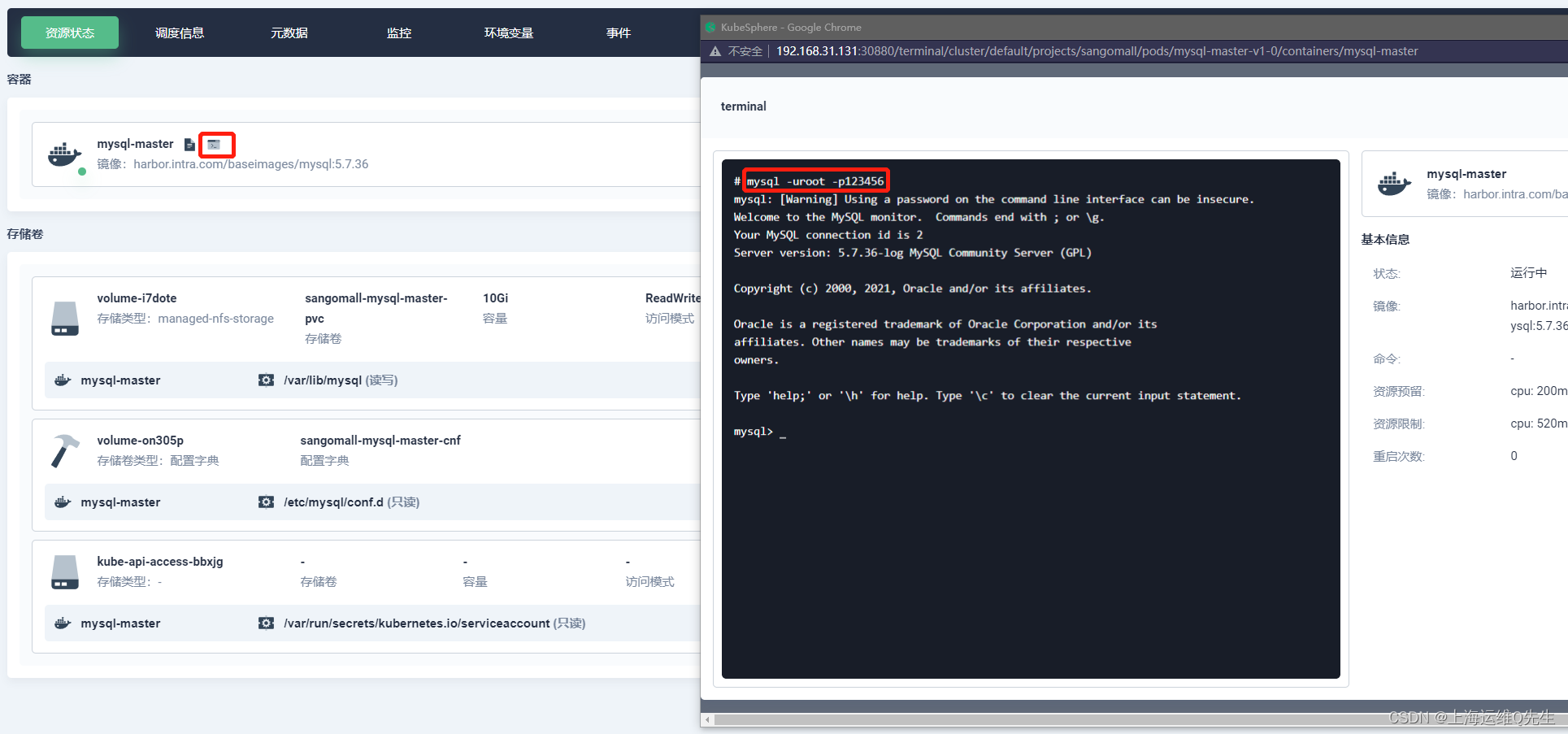The image size is (1568, 734).
Task: Click the volume-on305p name
Action: 140,441
